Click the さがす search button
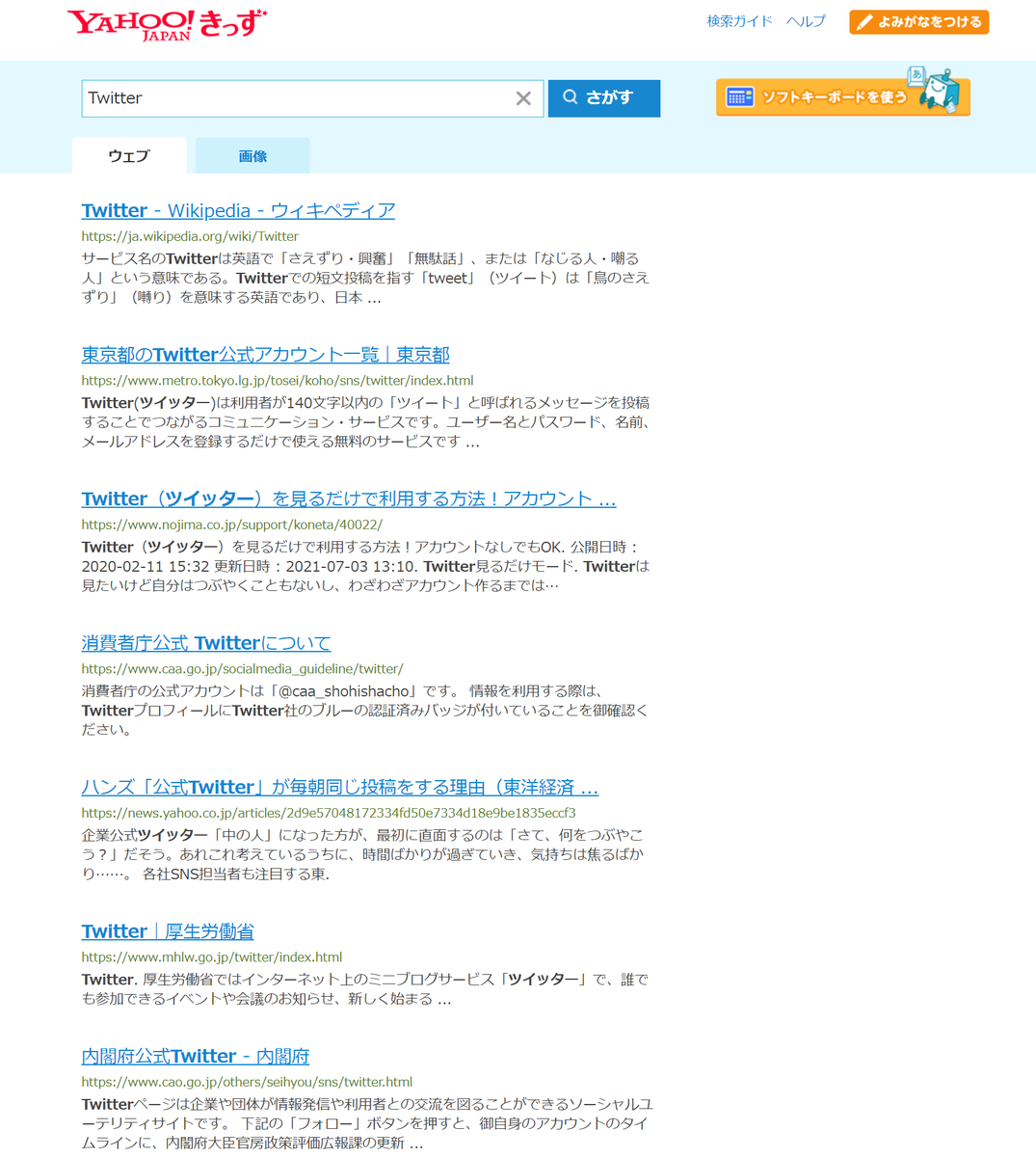The image size is (1036, 1157). point(604,98)
